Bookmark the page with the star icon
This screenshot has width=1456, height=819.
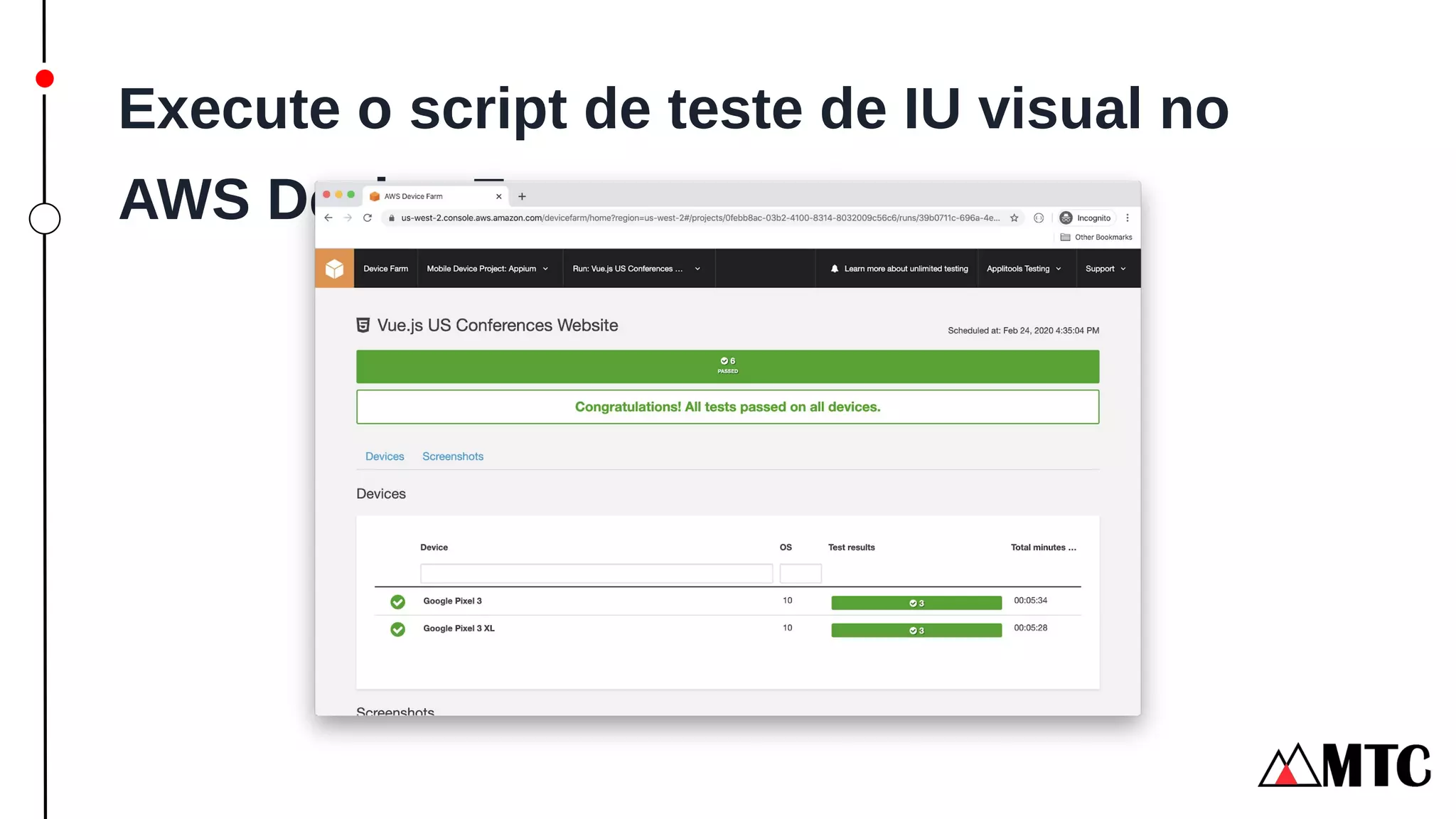1015,218
